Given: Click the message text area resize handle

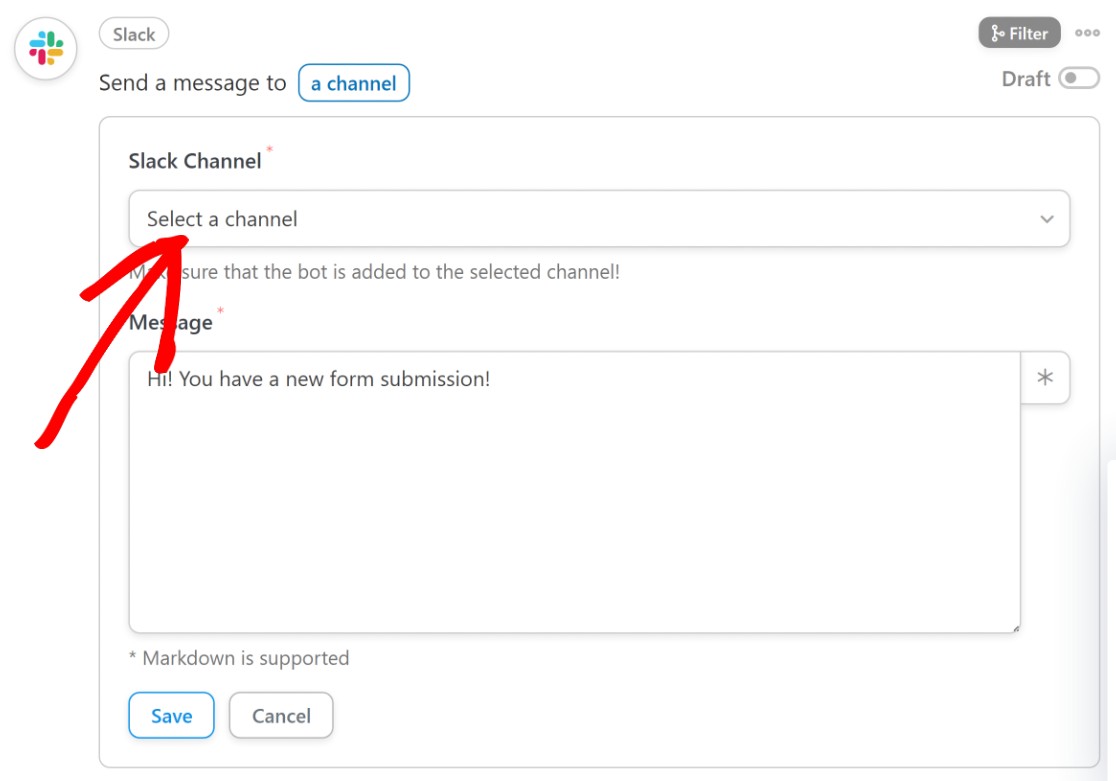Looking at the screenshot, I should [1016, 628].
